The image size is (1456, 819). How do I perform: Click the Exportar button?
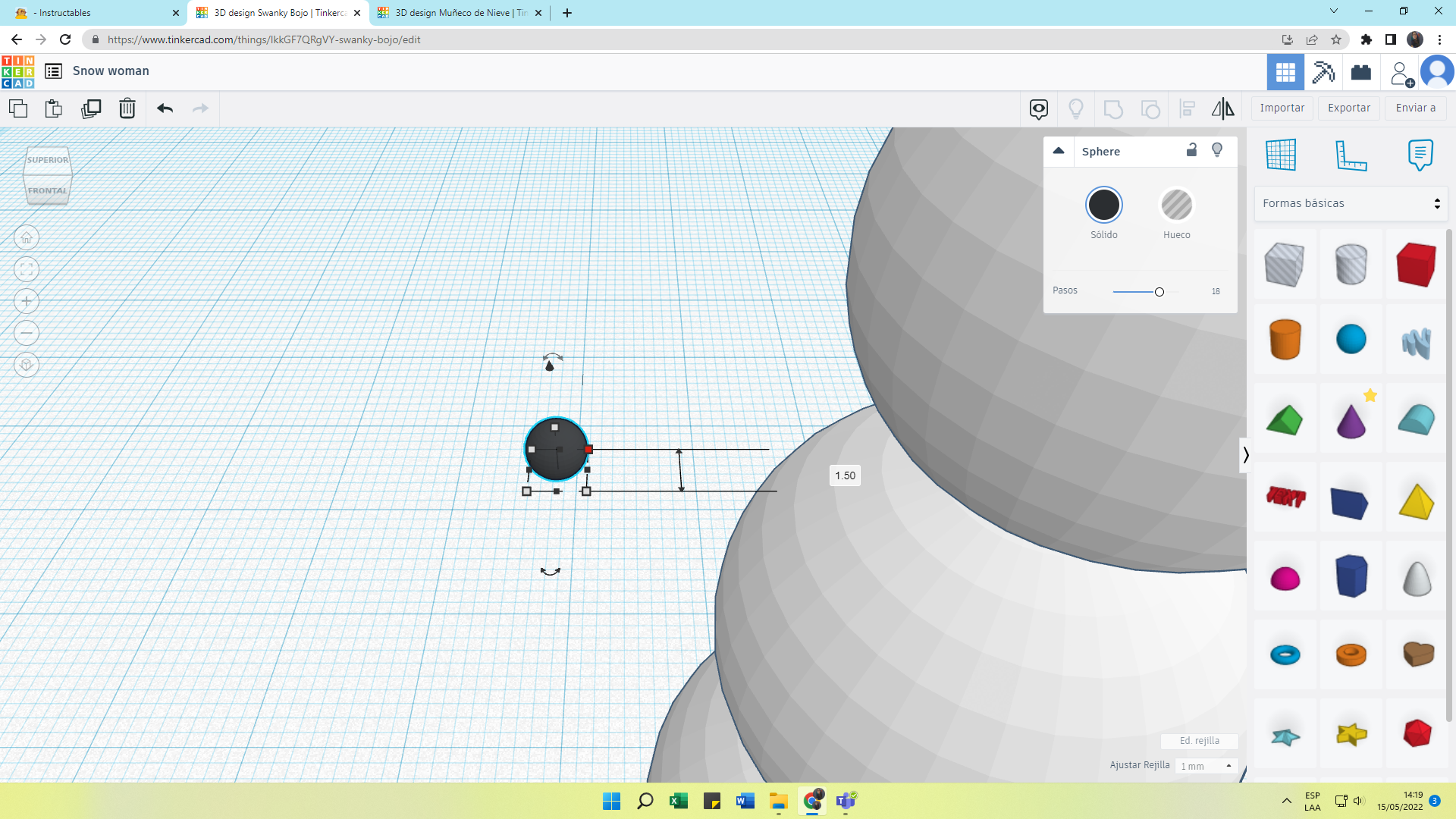point(1348,108)
